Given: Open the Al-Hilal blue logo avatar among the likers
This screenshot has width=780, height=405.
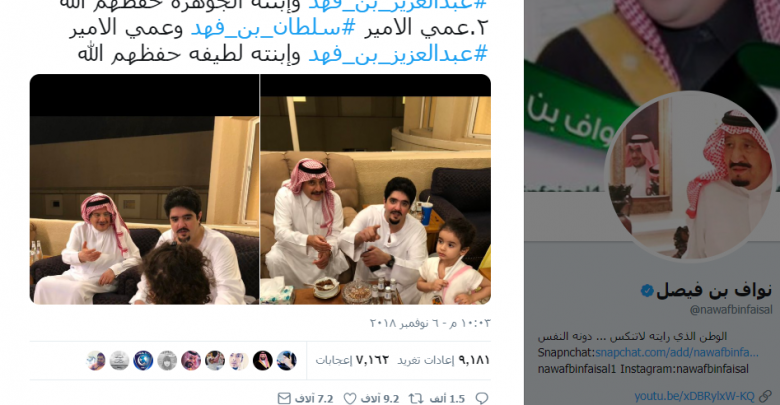Looking at the screenshot, I should [143, 360].
